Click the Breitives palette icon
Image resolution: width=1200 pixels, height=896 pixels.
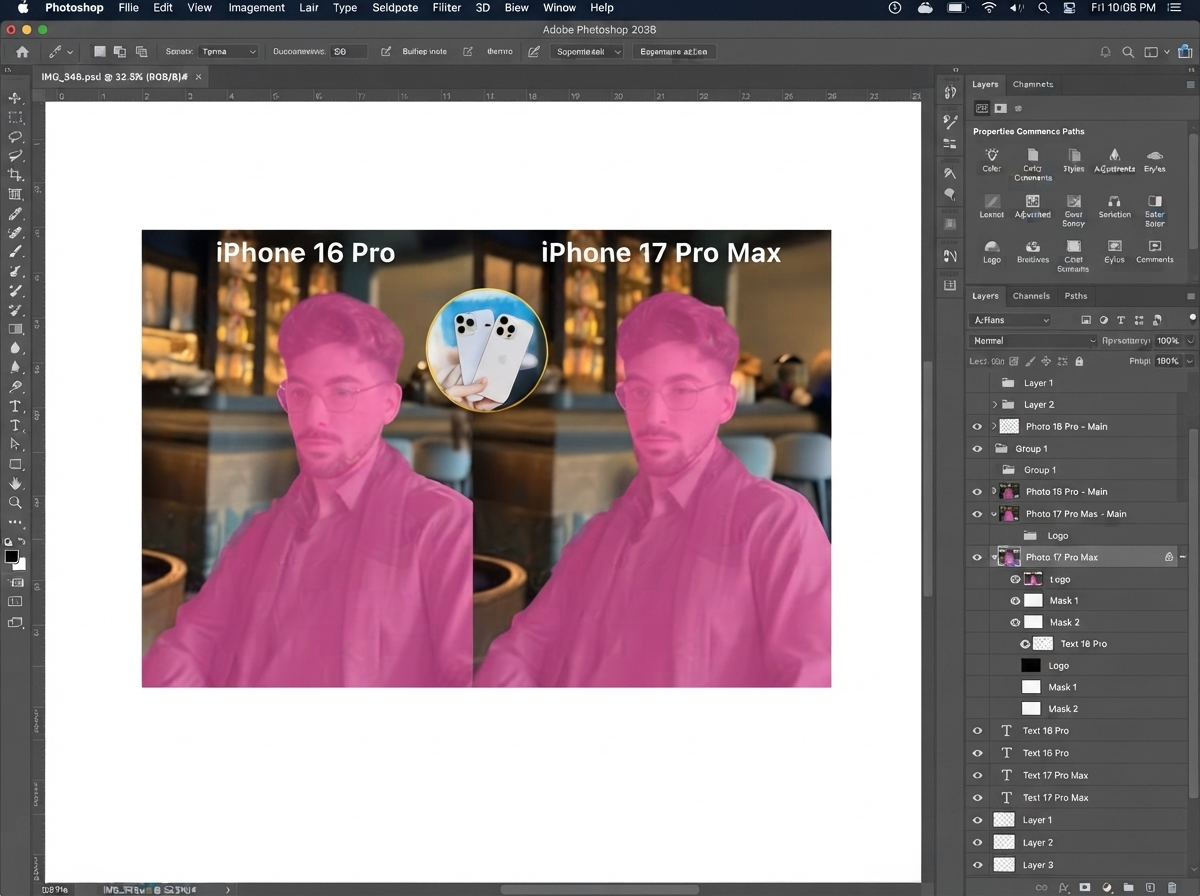pyautogui.click(x=1032, y=246)
